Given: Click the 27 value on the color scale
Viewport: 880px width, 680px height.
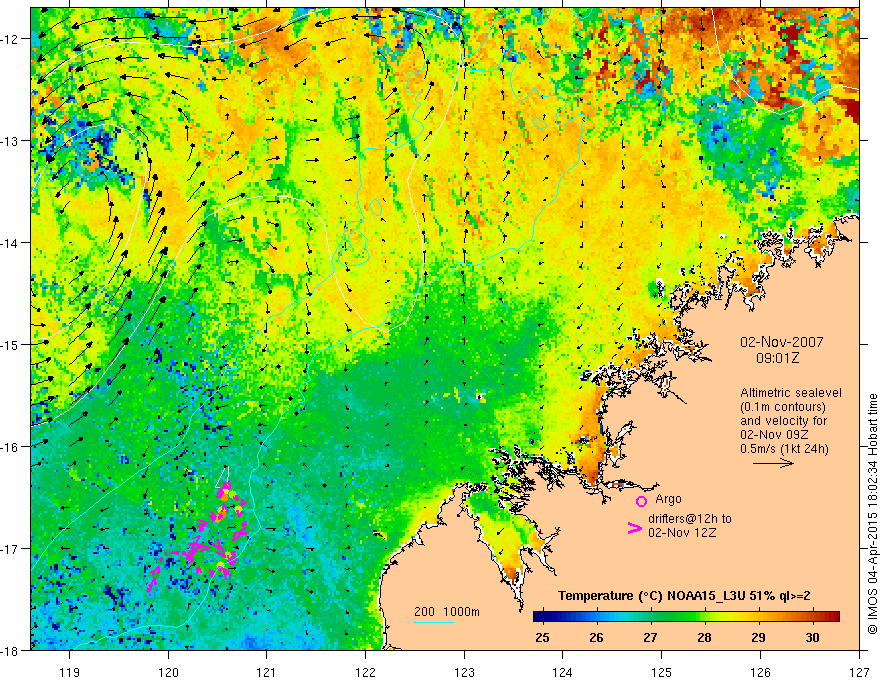Looking at the screenshot, I should 650,637.
